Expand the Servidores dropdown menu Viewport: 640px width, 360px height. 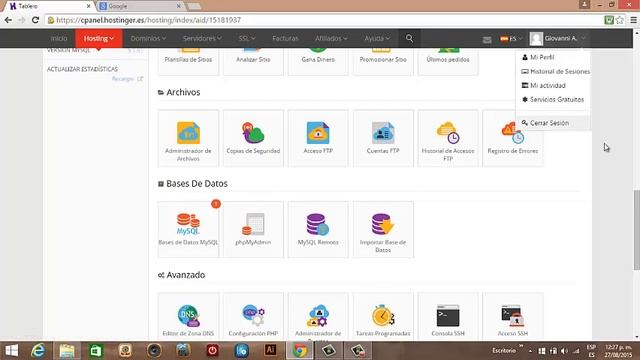[202, 38]
